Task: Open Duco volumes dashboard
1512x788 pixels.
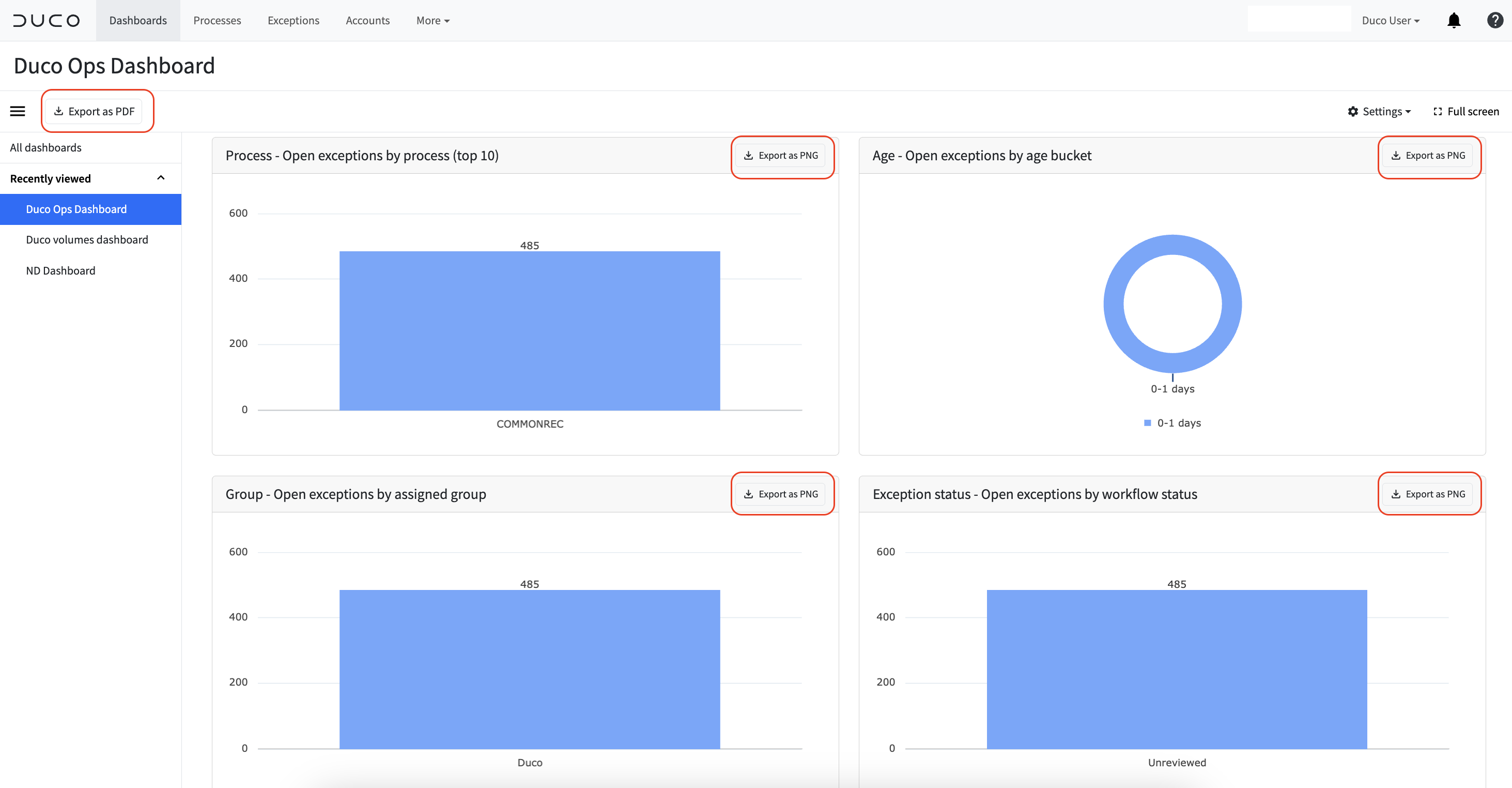Action: [87, 239]
